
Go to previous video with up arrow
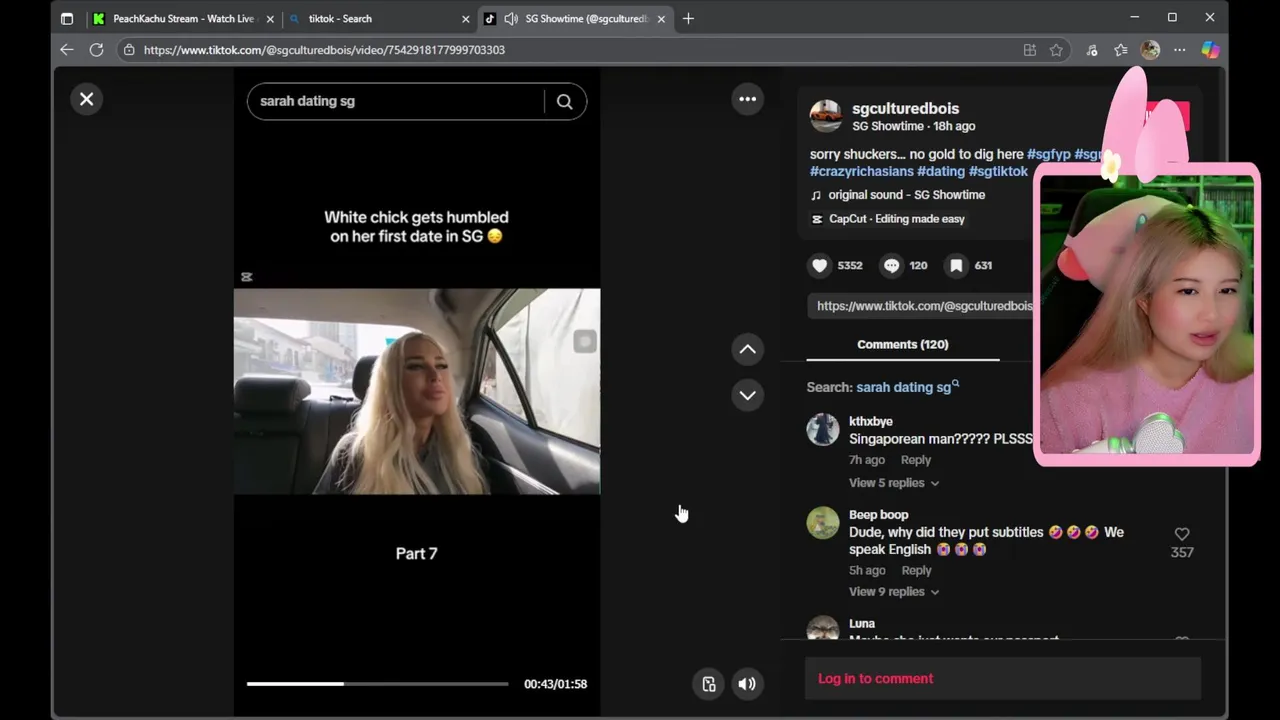coord(747,349)
